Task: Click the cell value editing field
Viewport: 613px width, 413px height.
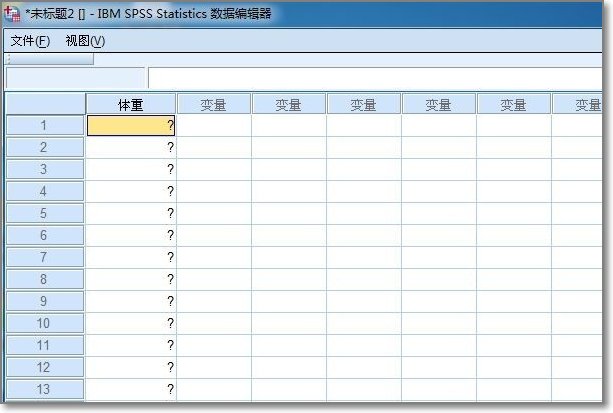Action: pyautogui.click(x=375, y=78)
